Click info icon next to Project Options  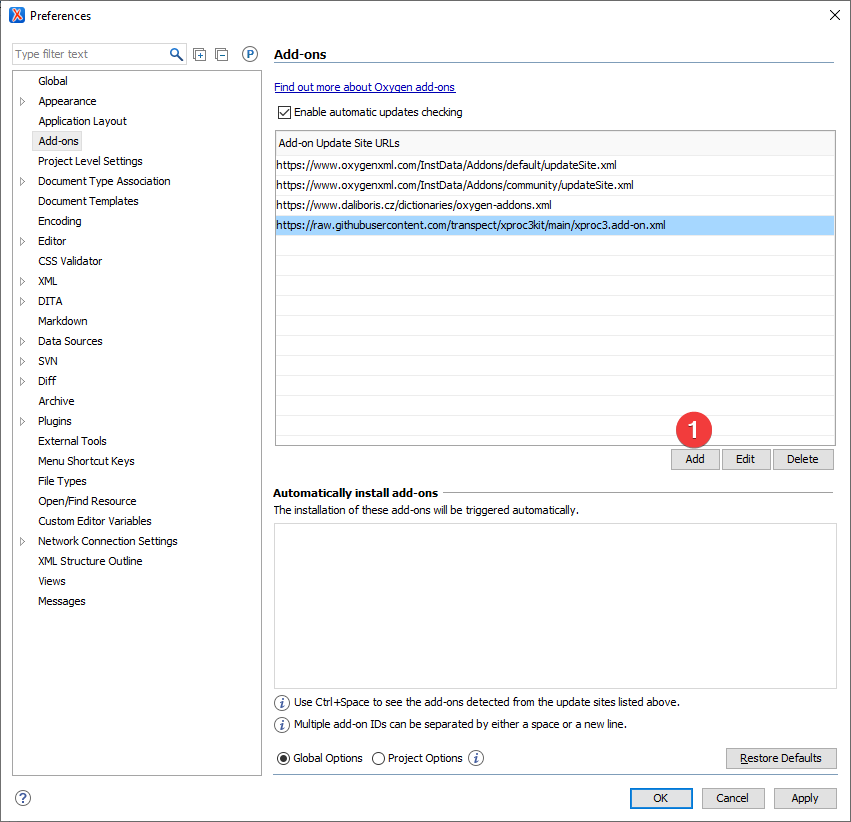[476, 758]
